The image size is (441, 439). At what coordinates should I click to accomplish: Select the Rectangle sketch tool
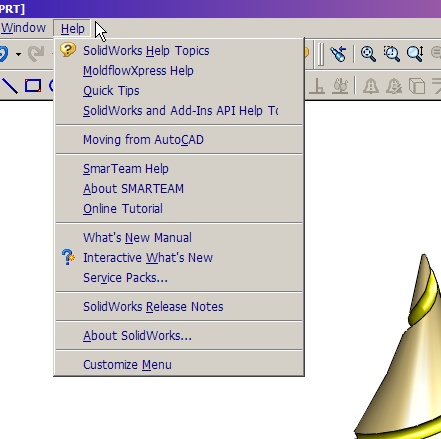tap(33, 85)
